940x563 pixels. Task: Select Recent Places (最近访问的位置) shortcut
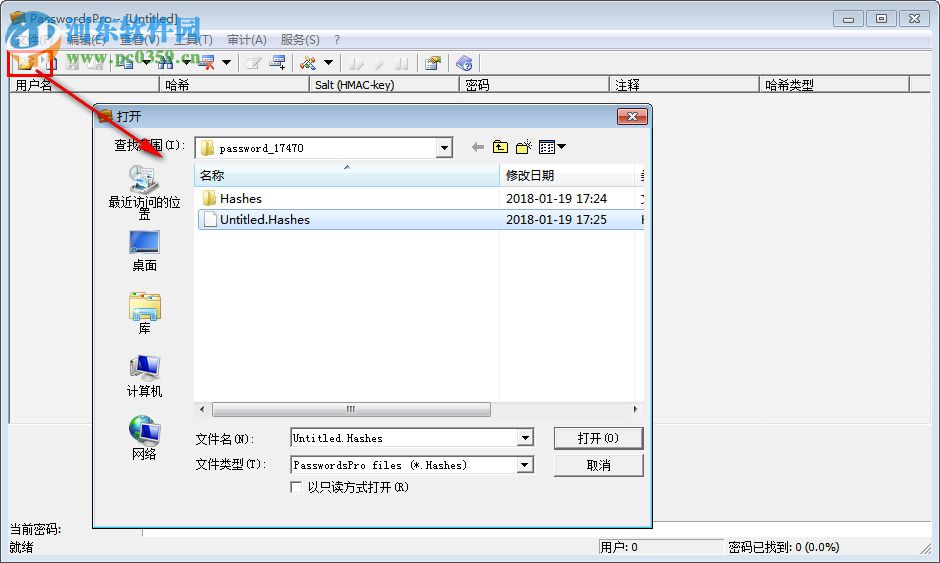point(144,192)
